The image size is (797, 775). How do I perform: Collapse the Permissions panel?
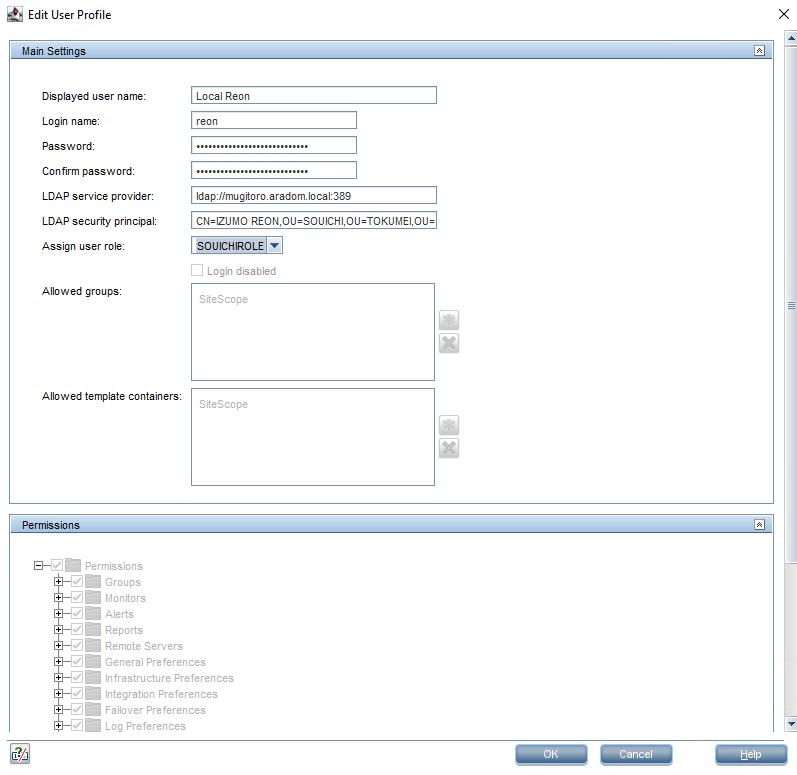coord(759,524)
